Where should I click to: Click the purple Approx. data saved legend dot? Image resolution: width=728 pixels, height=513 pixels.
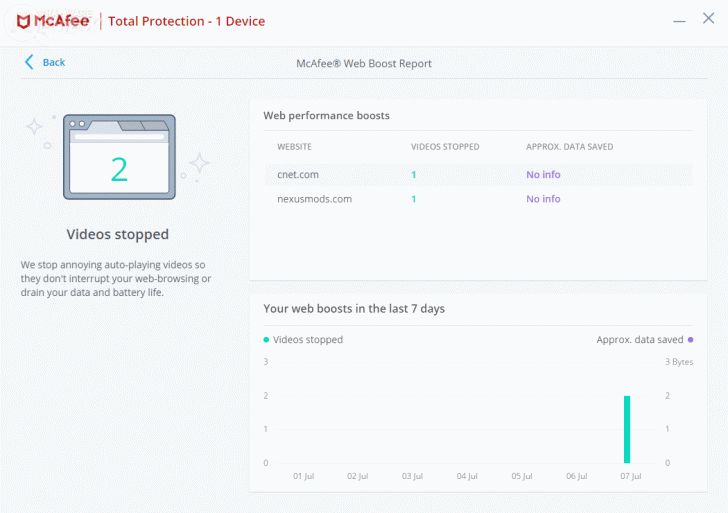[690, 340]
